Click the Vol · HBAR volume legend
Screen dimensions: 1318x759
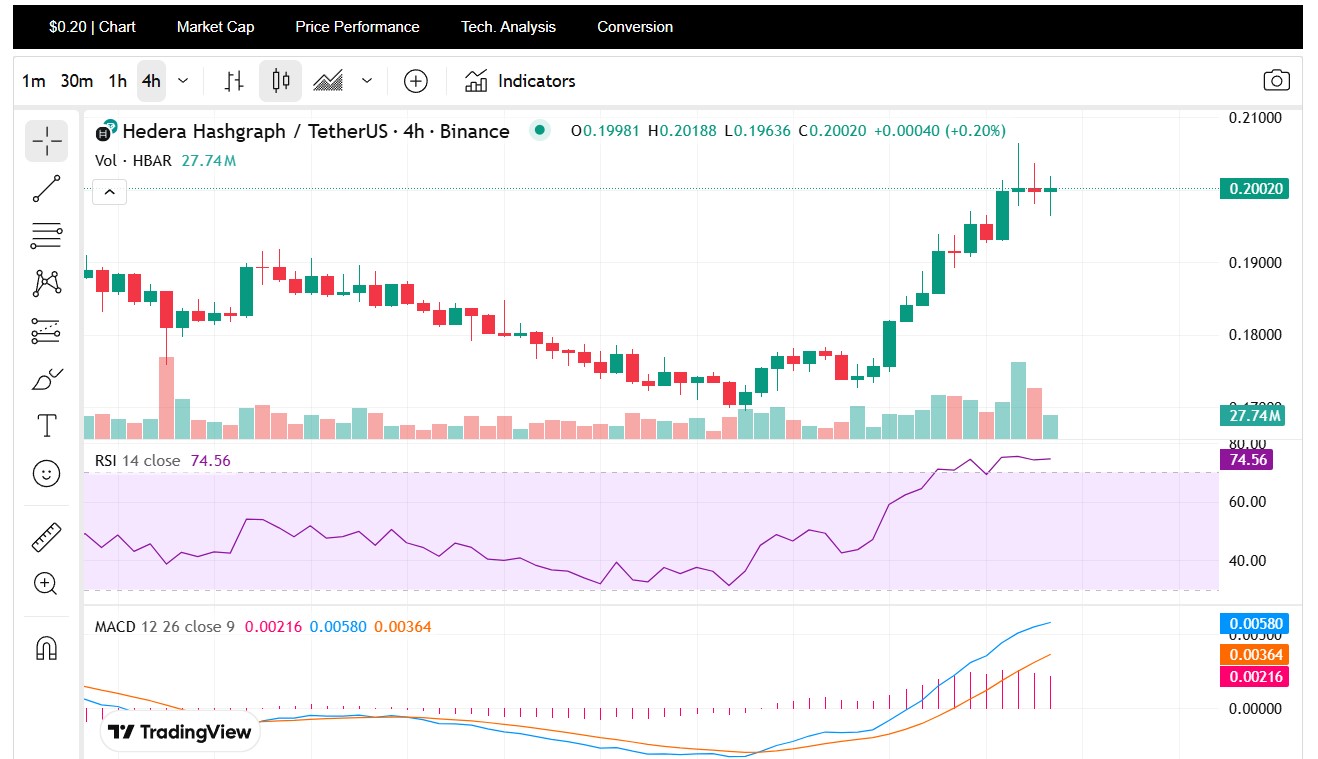(x=134, y=160)
